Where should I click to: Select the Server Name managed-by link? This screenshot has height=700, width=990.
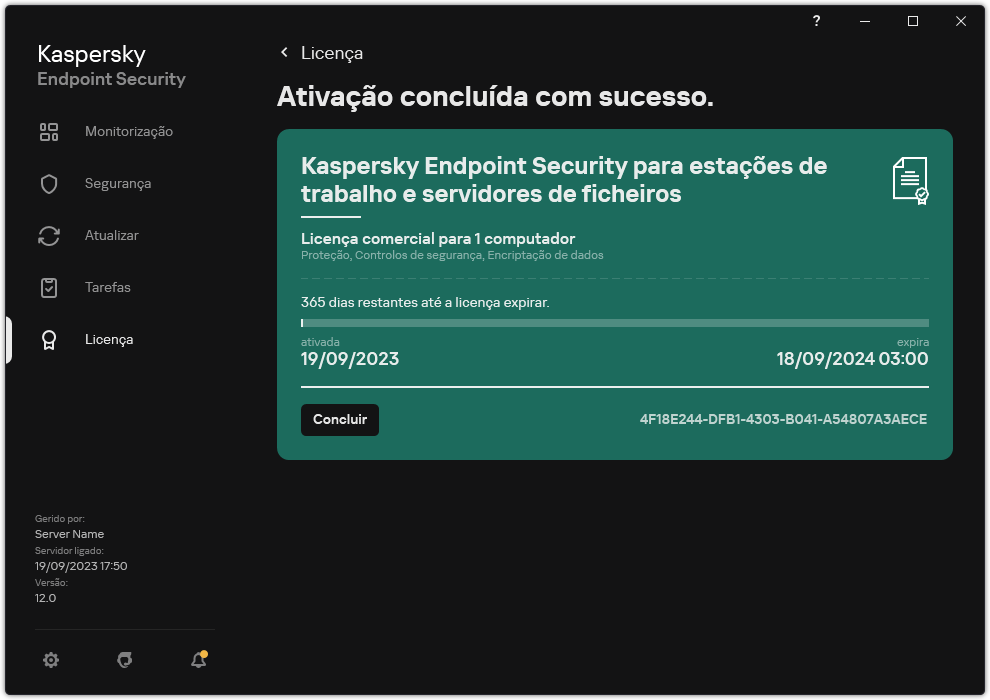pos(69,534)
